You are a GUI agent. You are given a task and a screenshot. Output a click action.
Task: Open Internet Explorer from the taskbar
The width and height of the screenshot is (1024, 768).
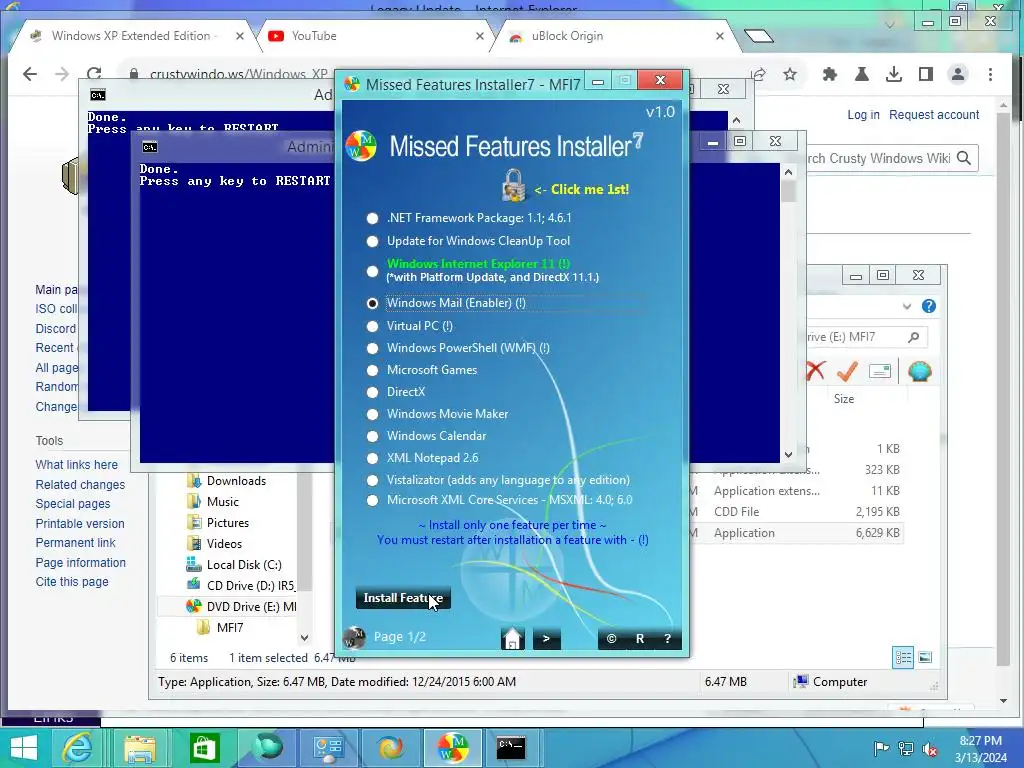click(77, 748)
